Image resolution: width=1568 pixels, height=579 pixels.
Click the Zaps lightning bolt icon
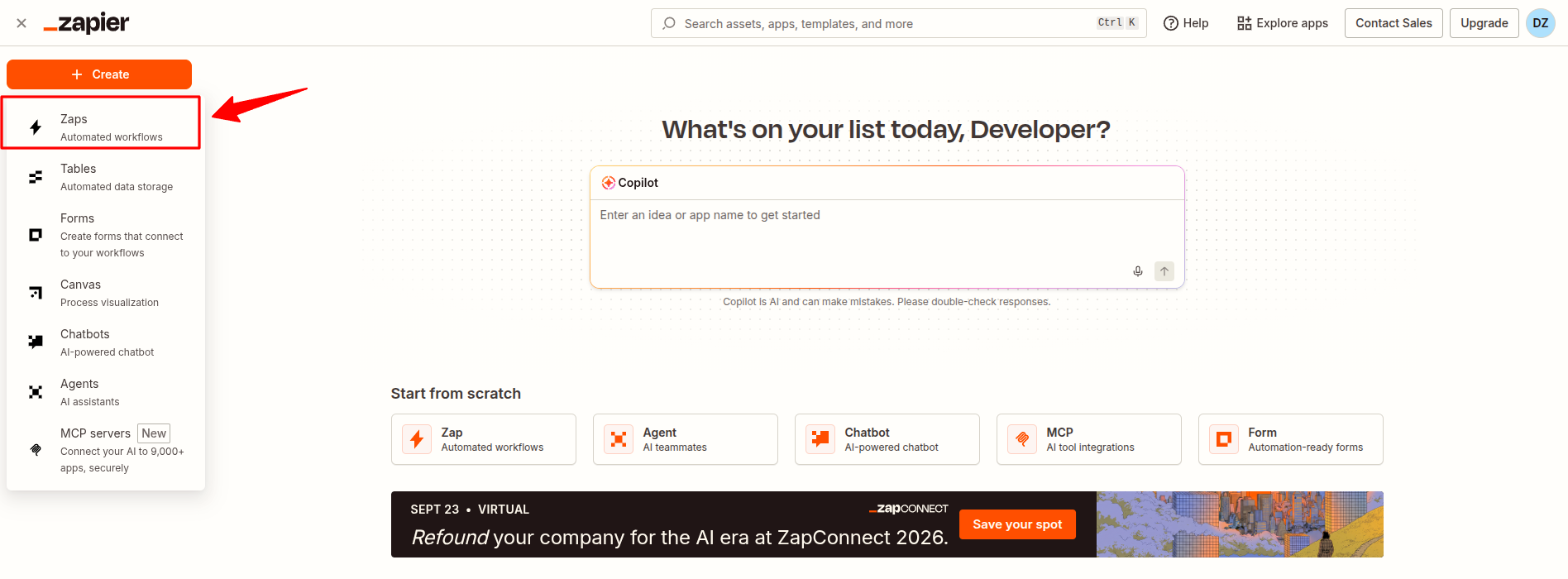pos(36,127)
